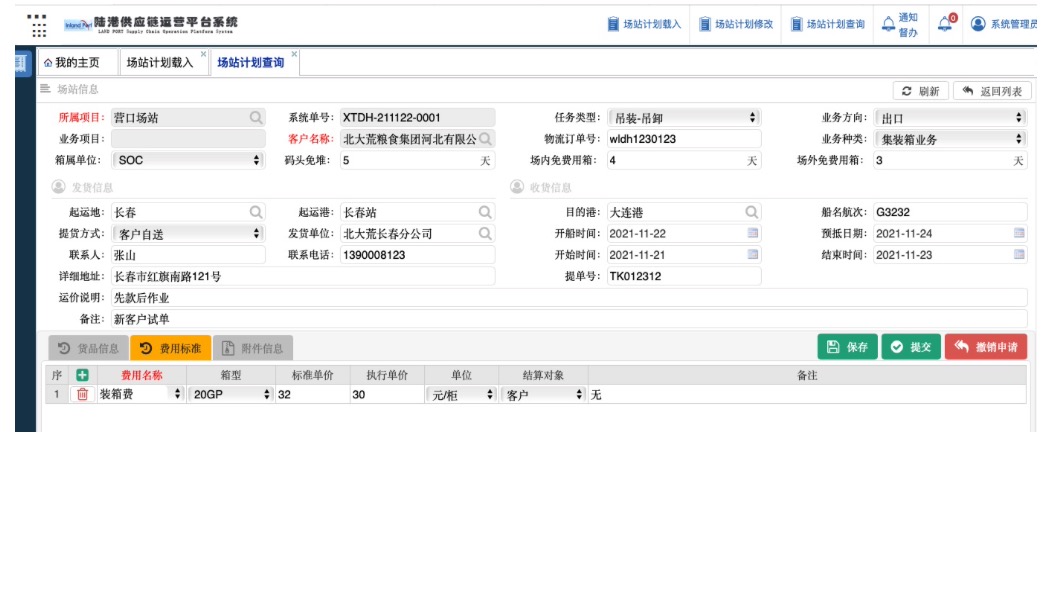Viewport: 1049px width, 599px height.
Task: Expand the 任务类型 dropdown
Action: click(x=684, y=118)
